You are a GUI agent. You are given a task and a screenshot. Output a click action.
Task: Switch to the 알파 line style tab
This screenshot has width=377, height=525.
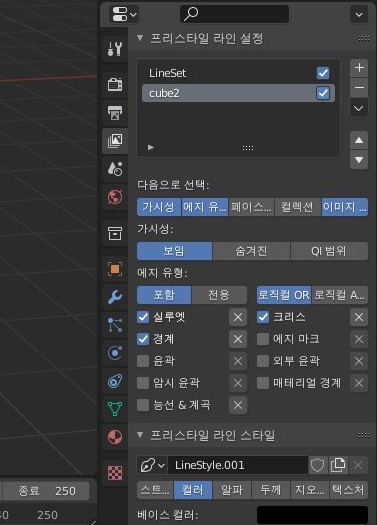click(232, 490)
